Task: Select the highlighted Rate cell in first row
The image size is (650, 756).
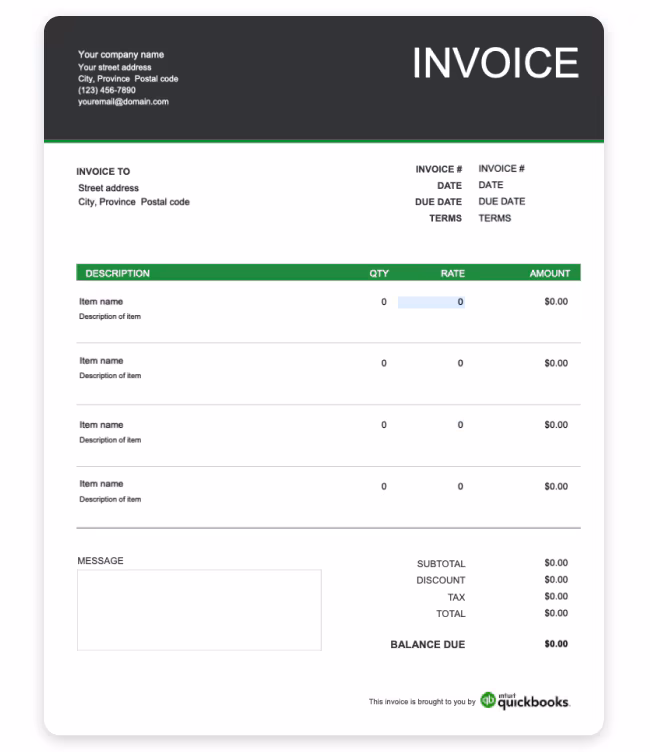Action: click(x=431, y=302)
